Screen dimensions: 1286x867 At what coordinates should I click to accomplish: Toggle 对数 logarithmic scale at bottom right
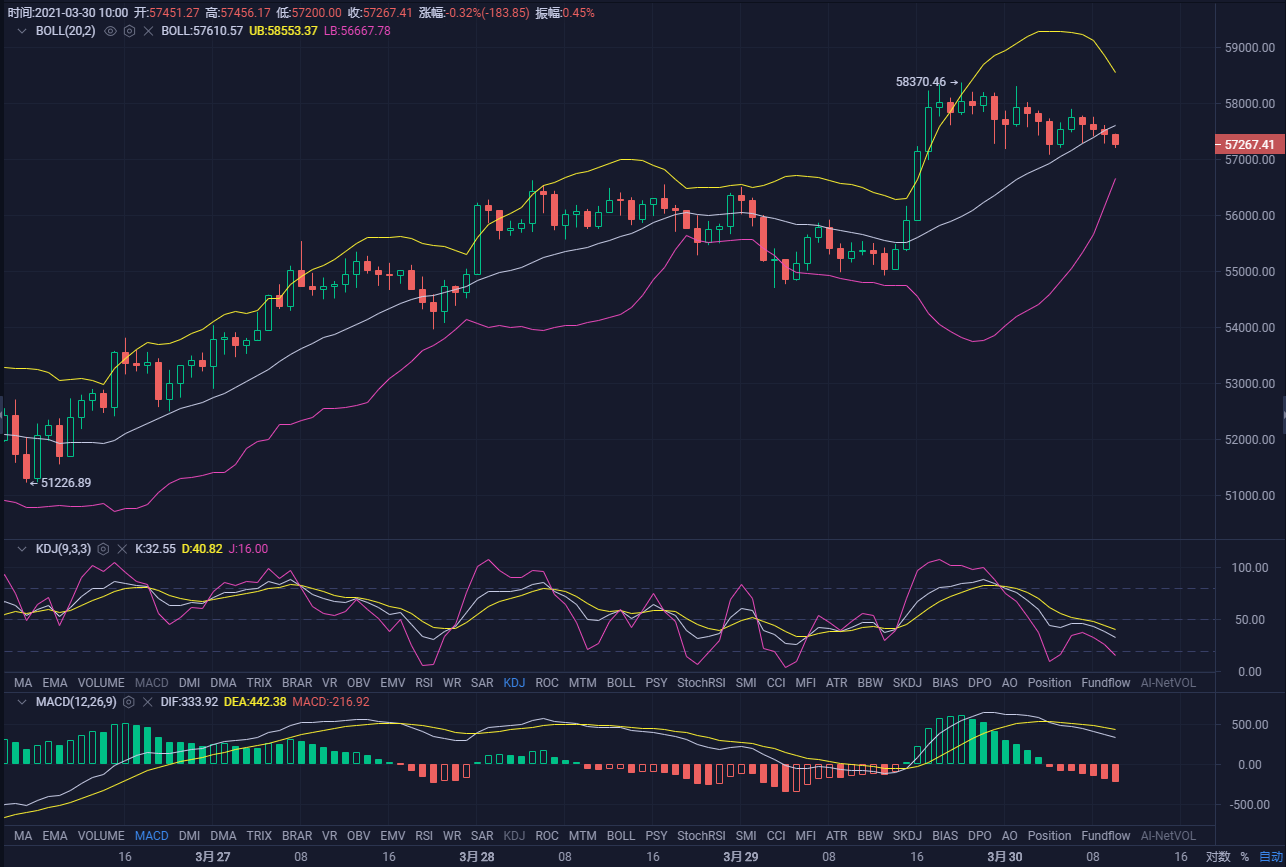point(1217,857)
